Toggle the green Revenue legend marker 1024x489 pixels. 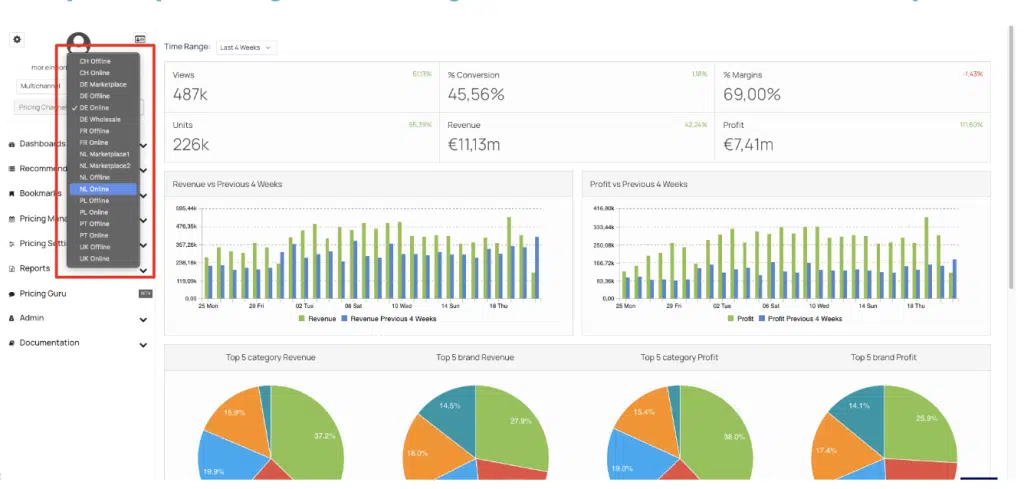point(302,319)
